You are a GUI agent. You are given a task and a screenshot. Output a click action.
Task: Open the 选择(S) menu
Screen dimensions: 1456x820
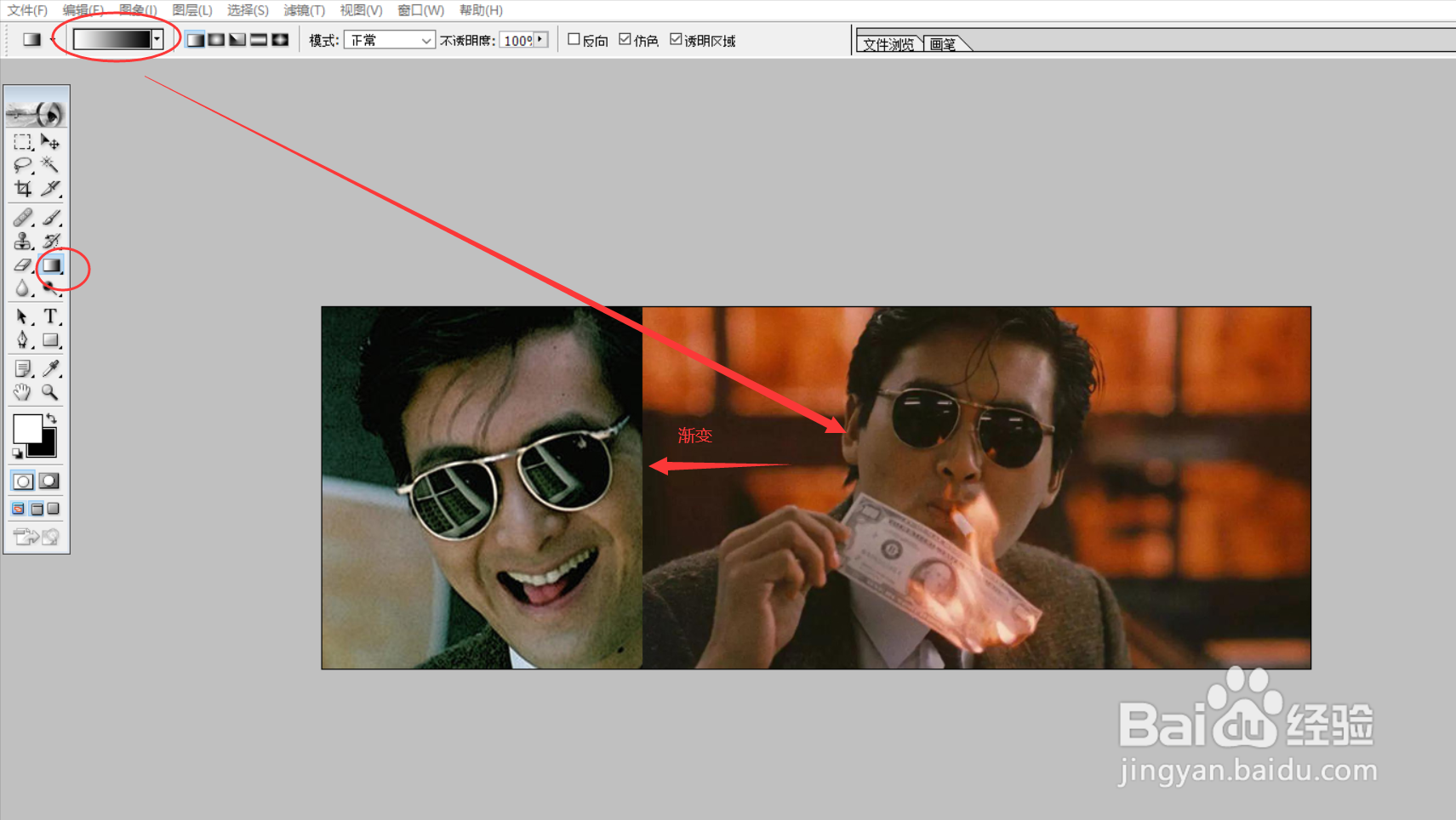click(248, 10)
